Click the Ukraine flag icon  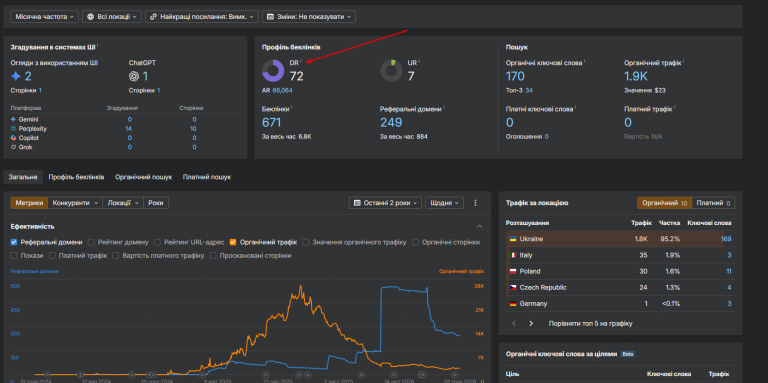[513, 239]
